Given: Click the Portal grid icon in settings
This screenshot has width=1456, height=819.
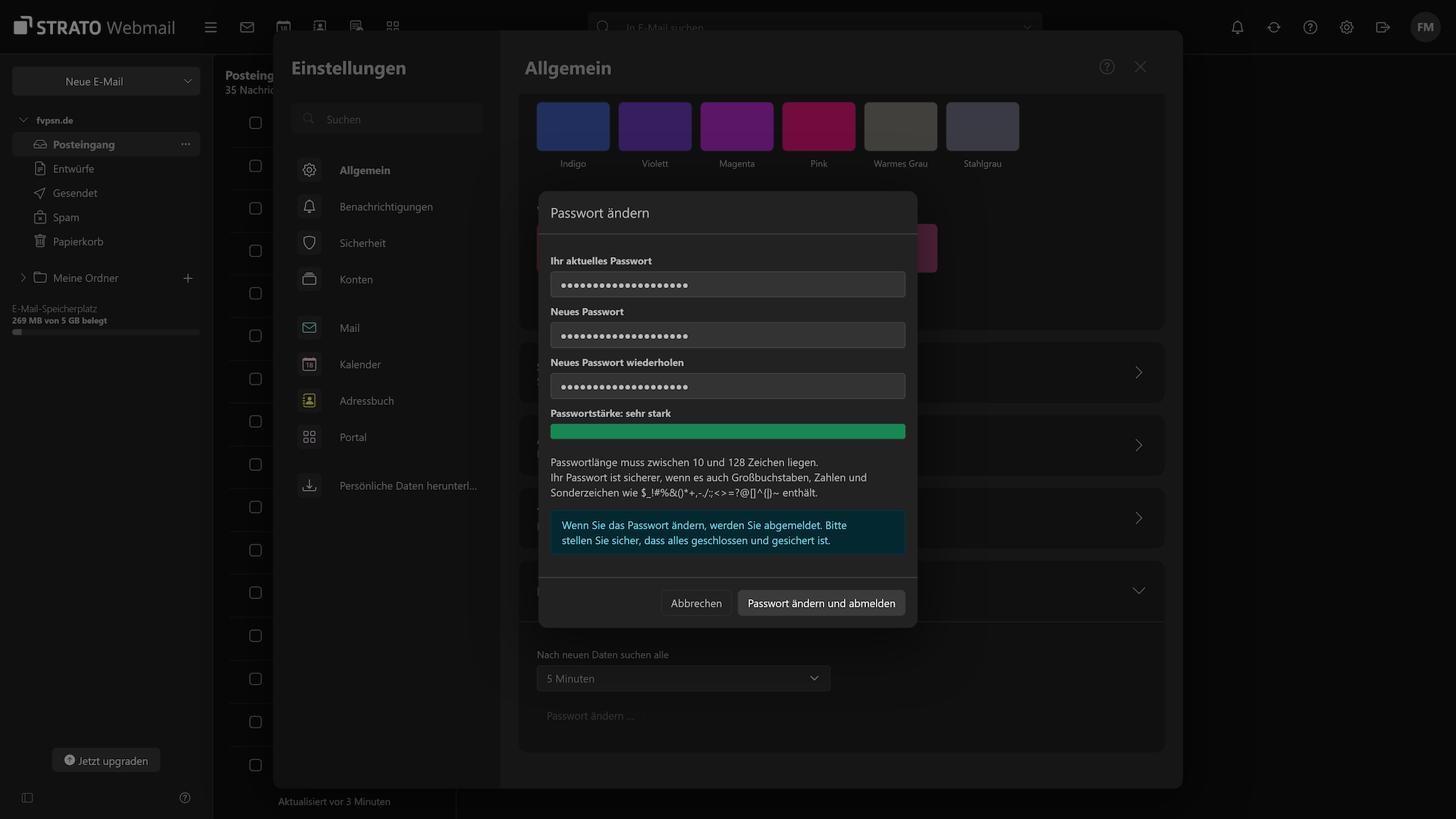Looking at the screenshot, I should [309, 437].
